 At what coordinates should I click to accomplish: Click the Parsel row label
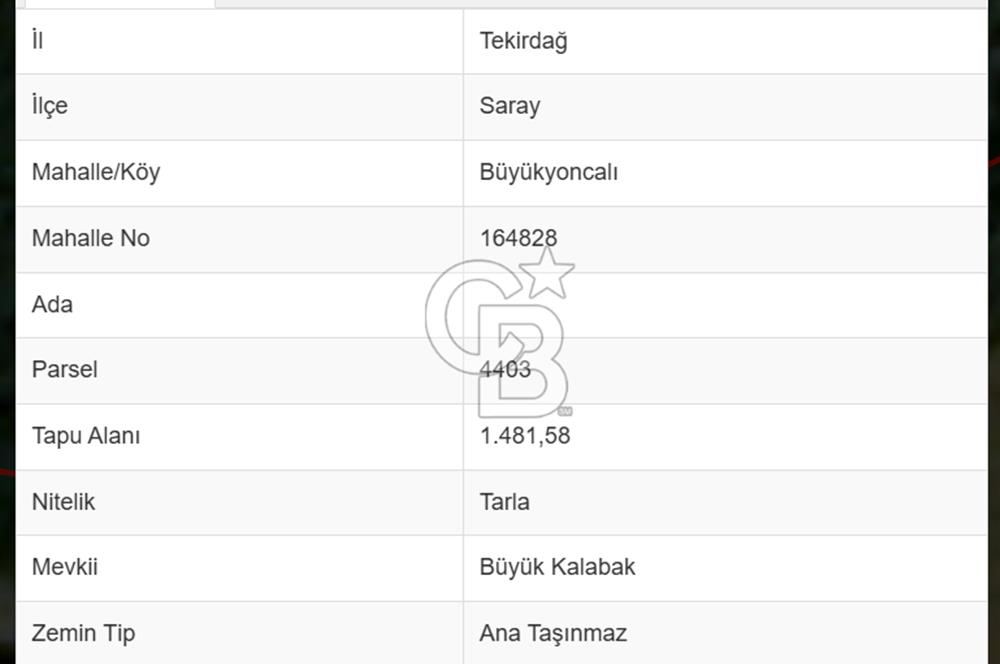tap(65, 369)
